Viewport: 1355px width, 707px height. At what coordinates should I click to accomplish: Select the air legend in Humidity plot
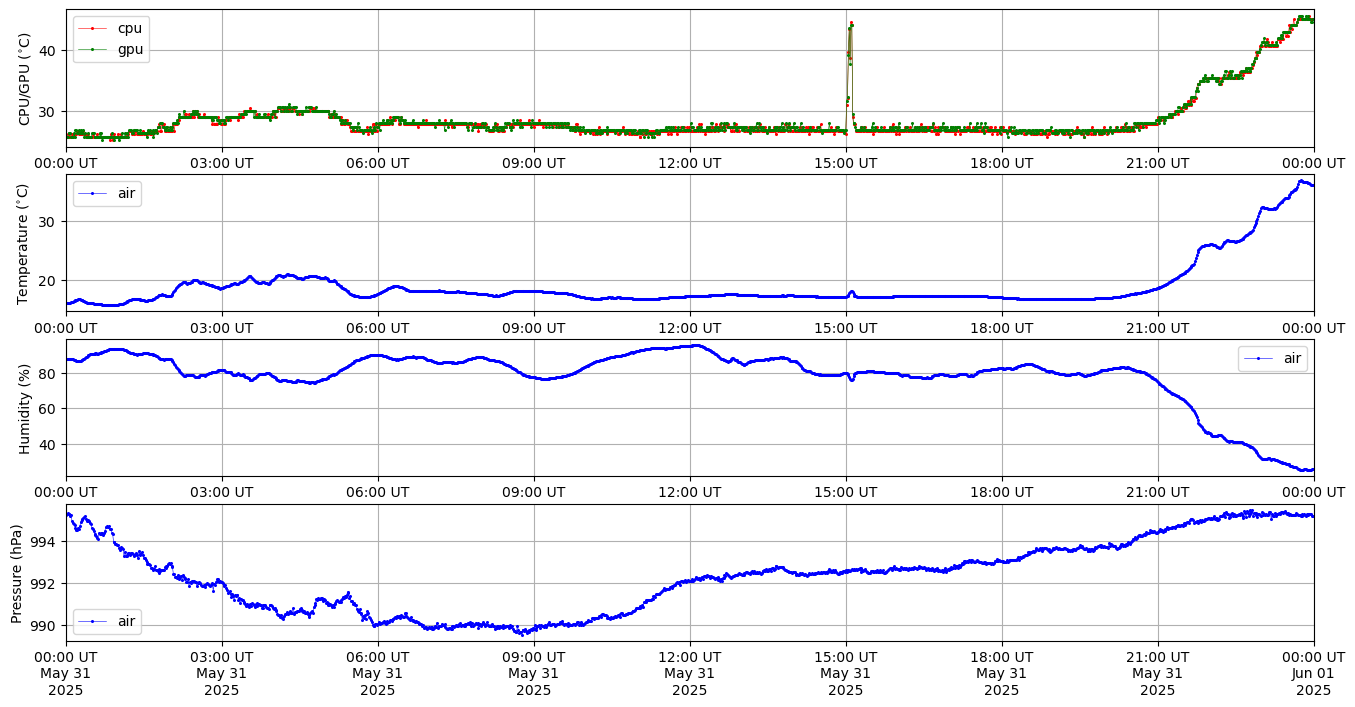pyautogui.click(x=1272, y=358)
